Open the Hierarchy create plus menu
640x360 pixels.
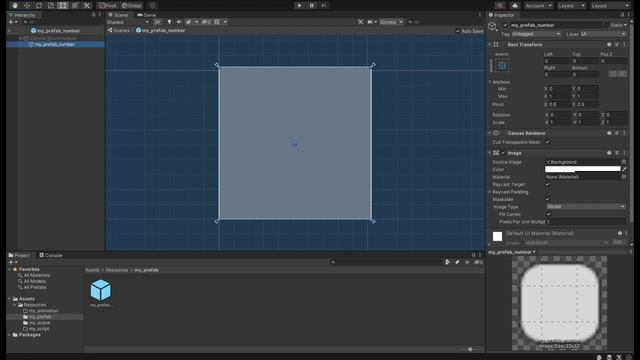pyautogui.click(x=13, y=22)
